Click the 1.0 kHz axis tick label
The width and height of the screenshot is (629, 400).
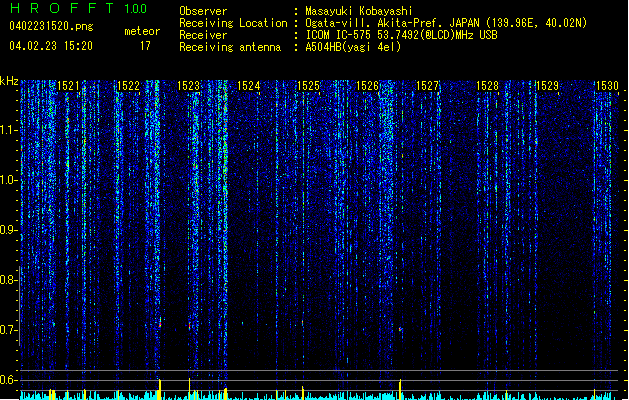click(9, 180)
